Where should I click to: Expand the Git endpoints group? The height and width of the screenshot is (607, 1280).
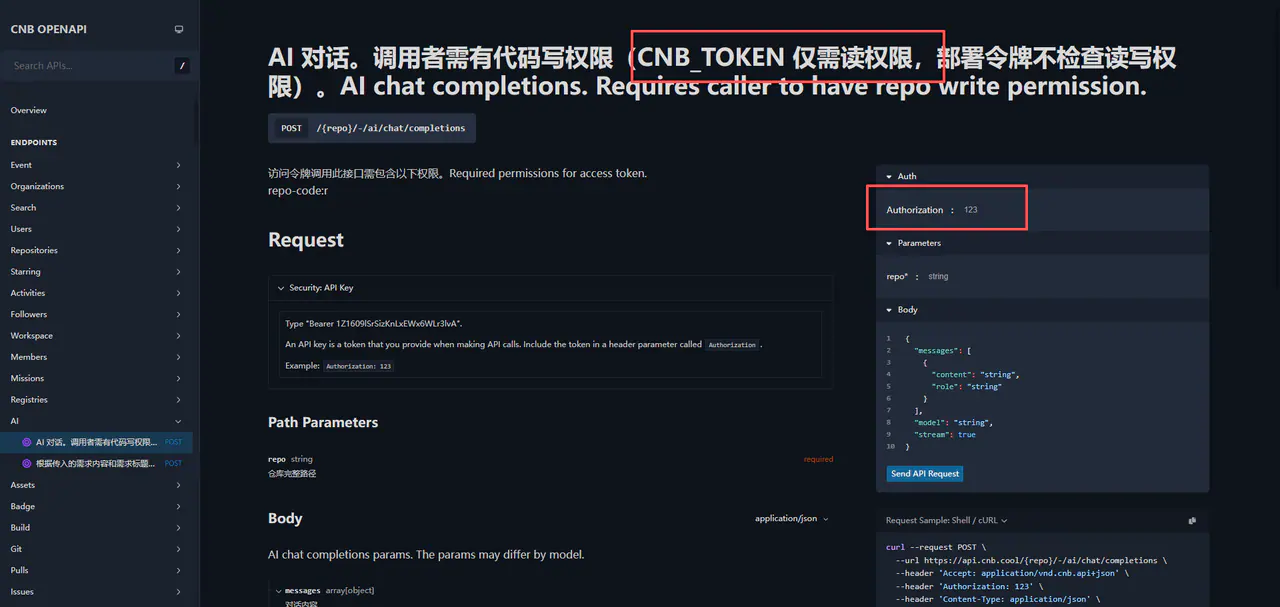(96, 549)
